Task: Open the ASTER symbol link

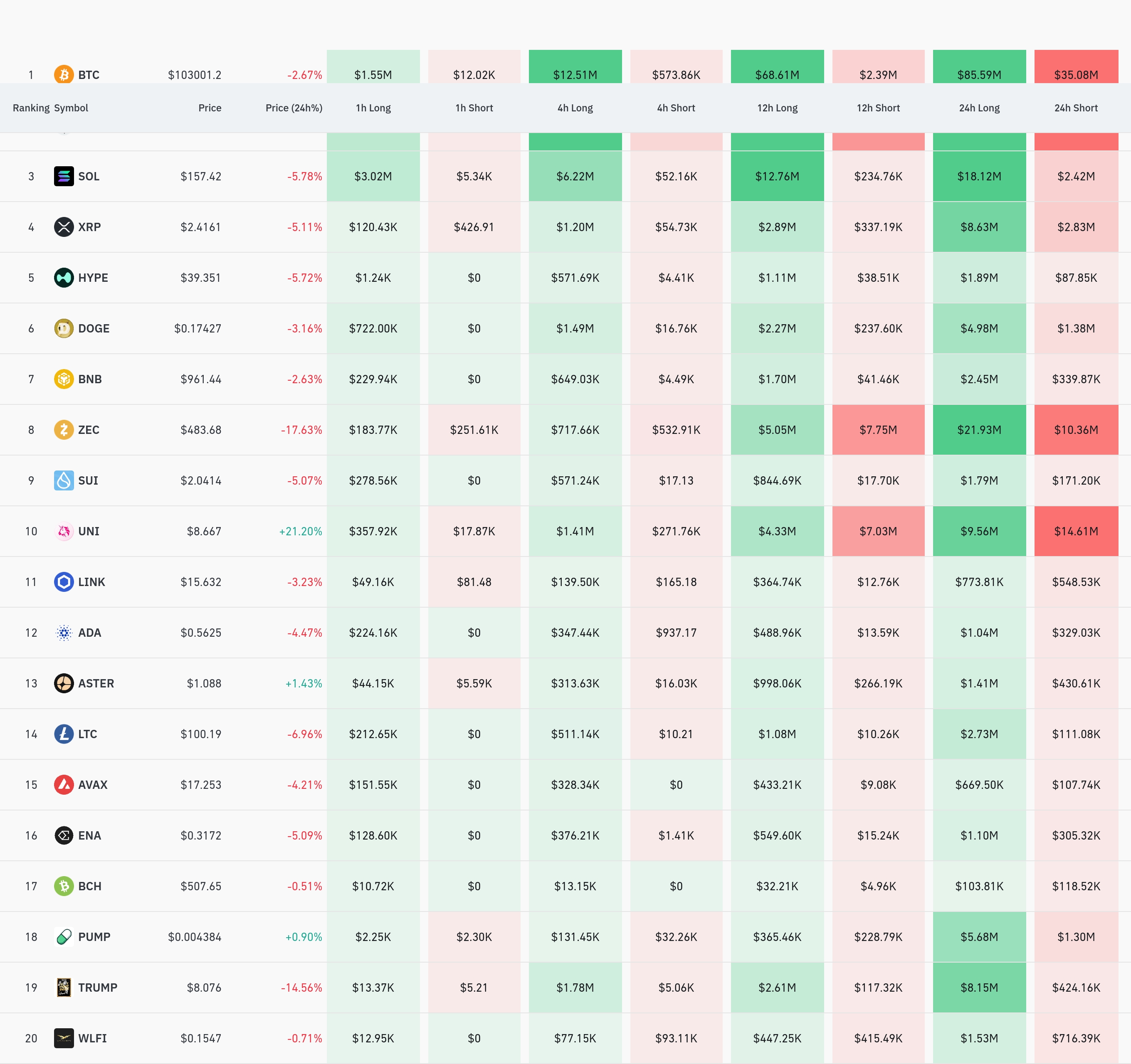Action: 96,684
